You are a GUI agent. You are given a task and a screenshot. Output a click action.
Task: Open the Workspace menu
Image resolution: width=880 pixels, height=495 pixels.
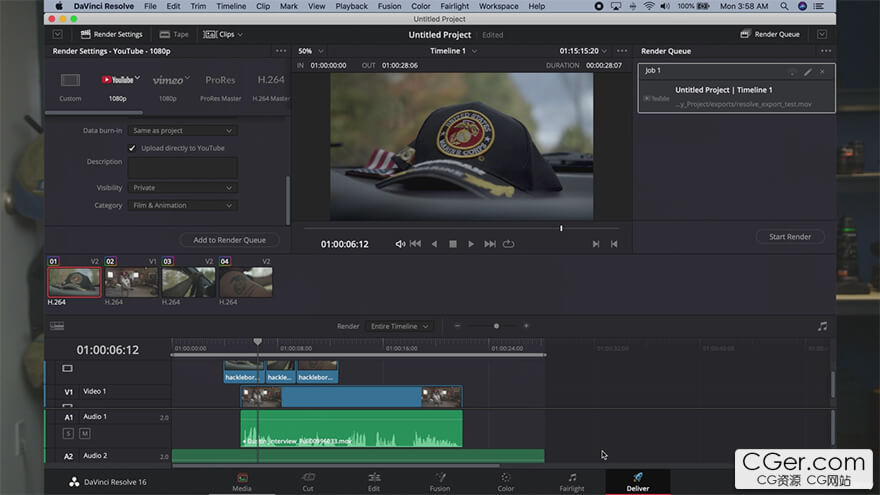click(498, 6)
